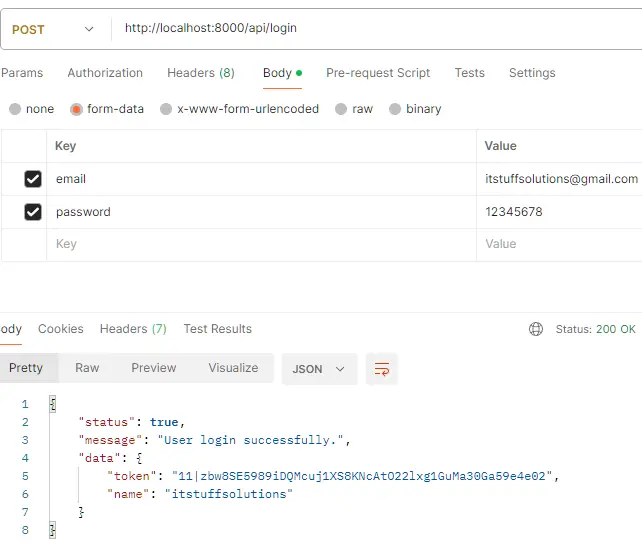
Task: Open the response Cookies tab
Action: (61, 329)
